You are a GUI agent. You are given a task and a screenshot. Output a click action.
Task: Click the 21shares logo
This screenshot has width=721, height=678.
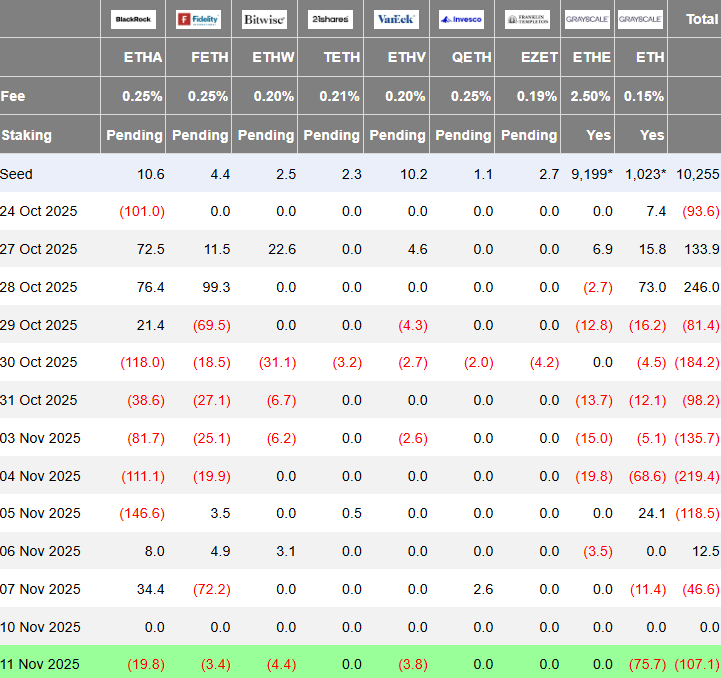coord(330,19)
